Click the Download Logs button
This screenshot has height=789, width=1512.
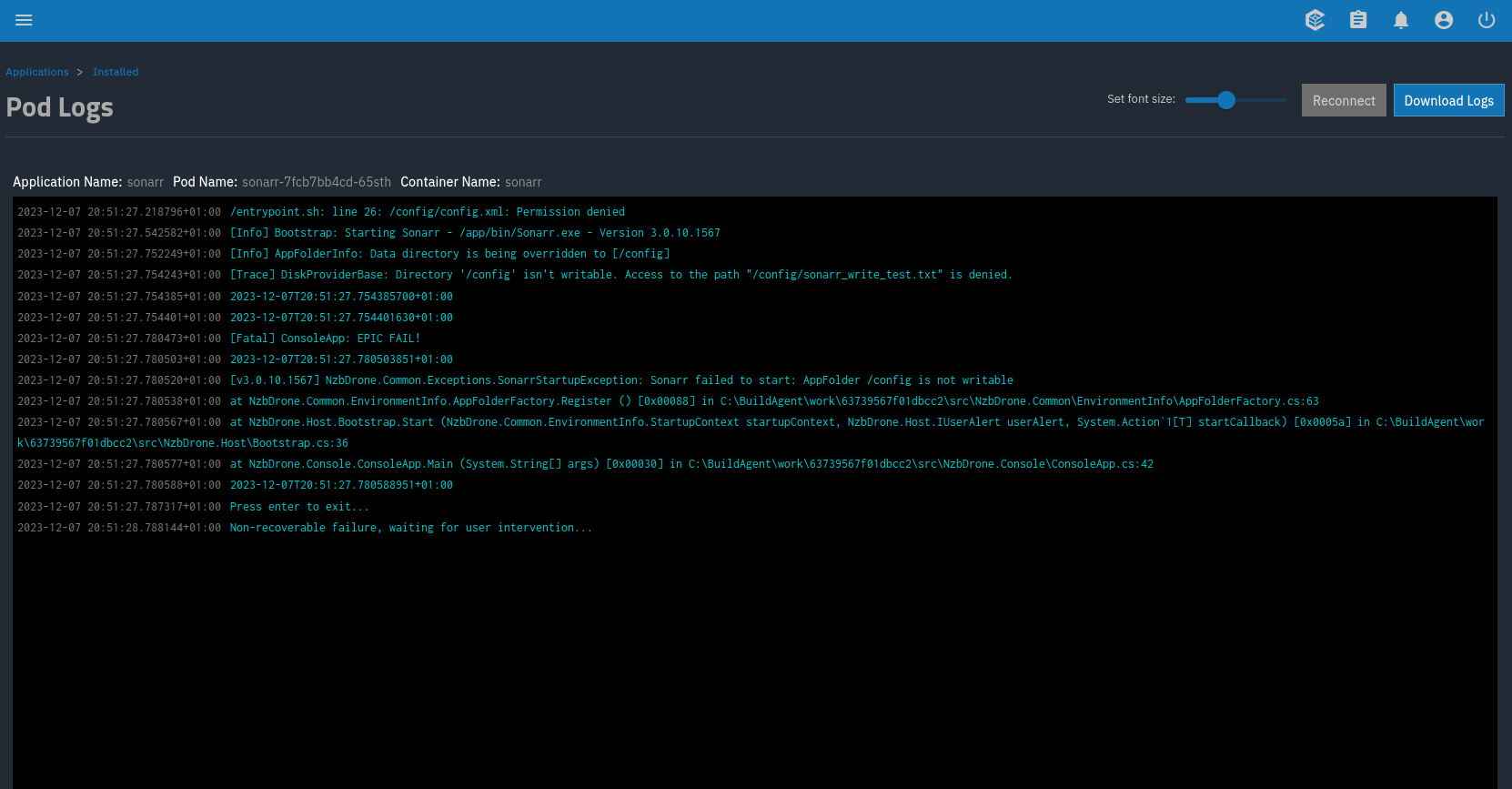point(1448,100)
